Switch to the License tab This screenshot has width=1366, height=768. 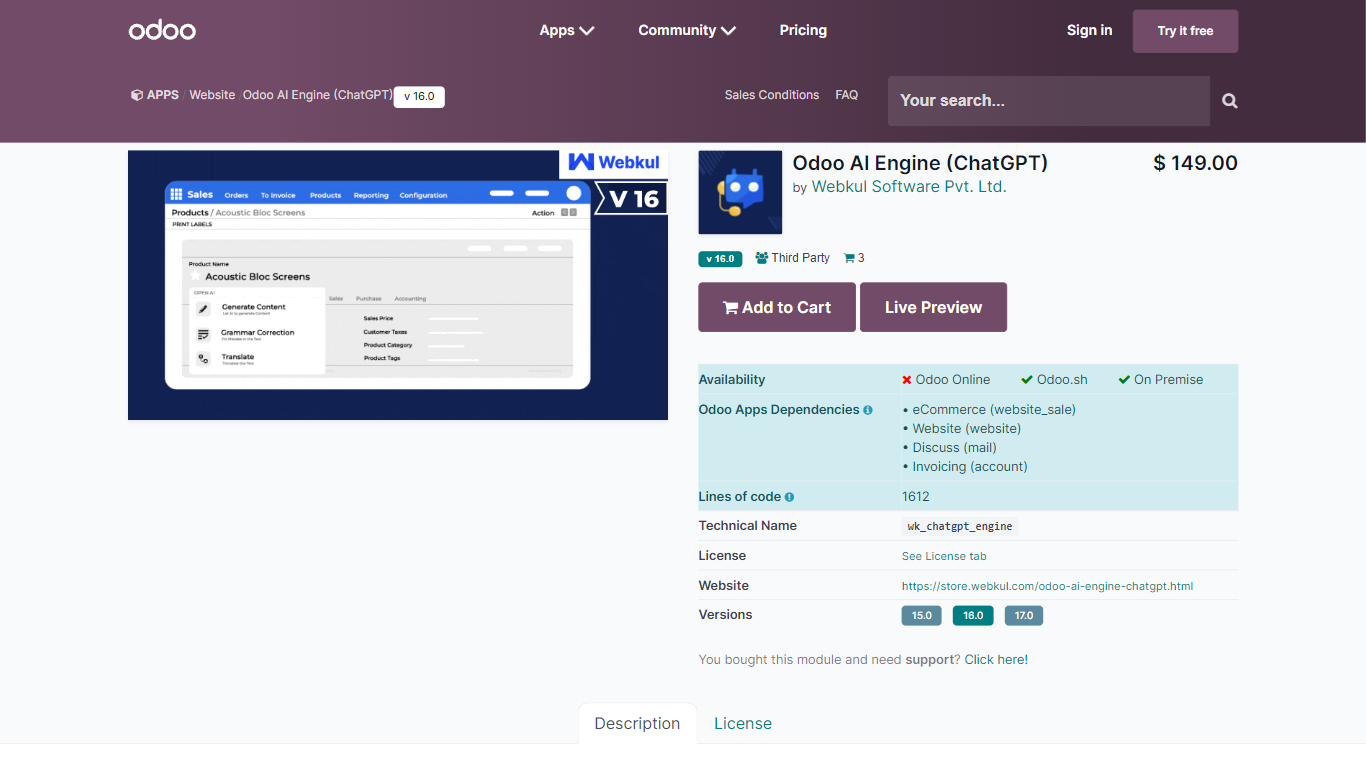(742, 723)
